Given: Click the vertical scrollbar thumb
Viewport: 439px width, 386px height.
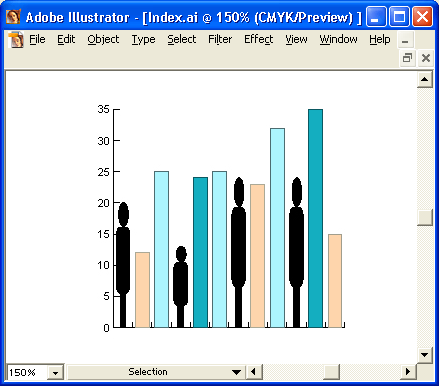Looking at the screenshot, I should [425, 218].
